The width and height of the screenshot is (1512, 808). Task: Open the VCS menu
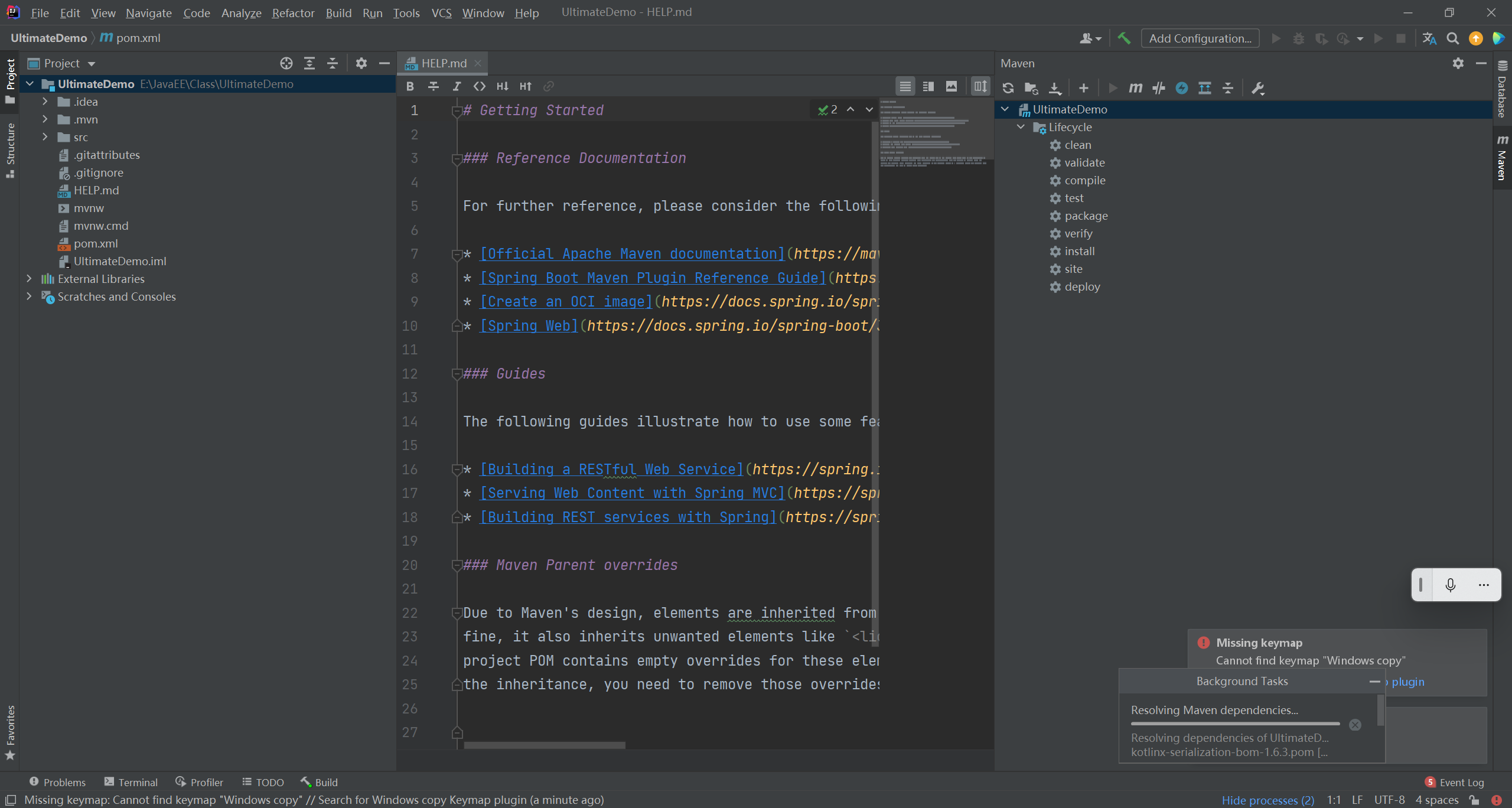(x=441, y=12)
